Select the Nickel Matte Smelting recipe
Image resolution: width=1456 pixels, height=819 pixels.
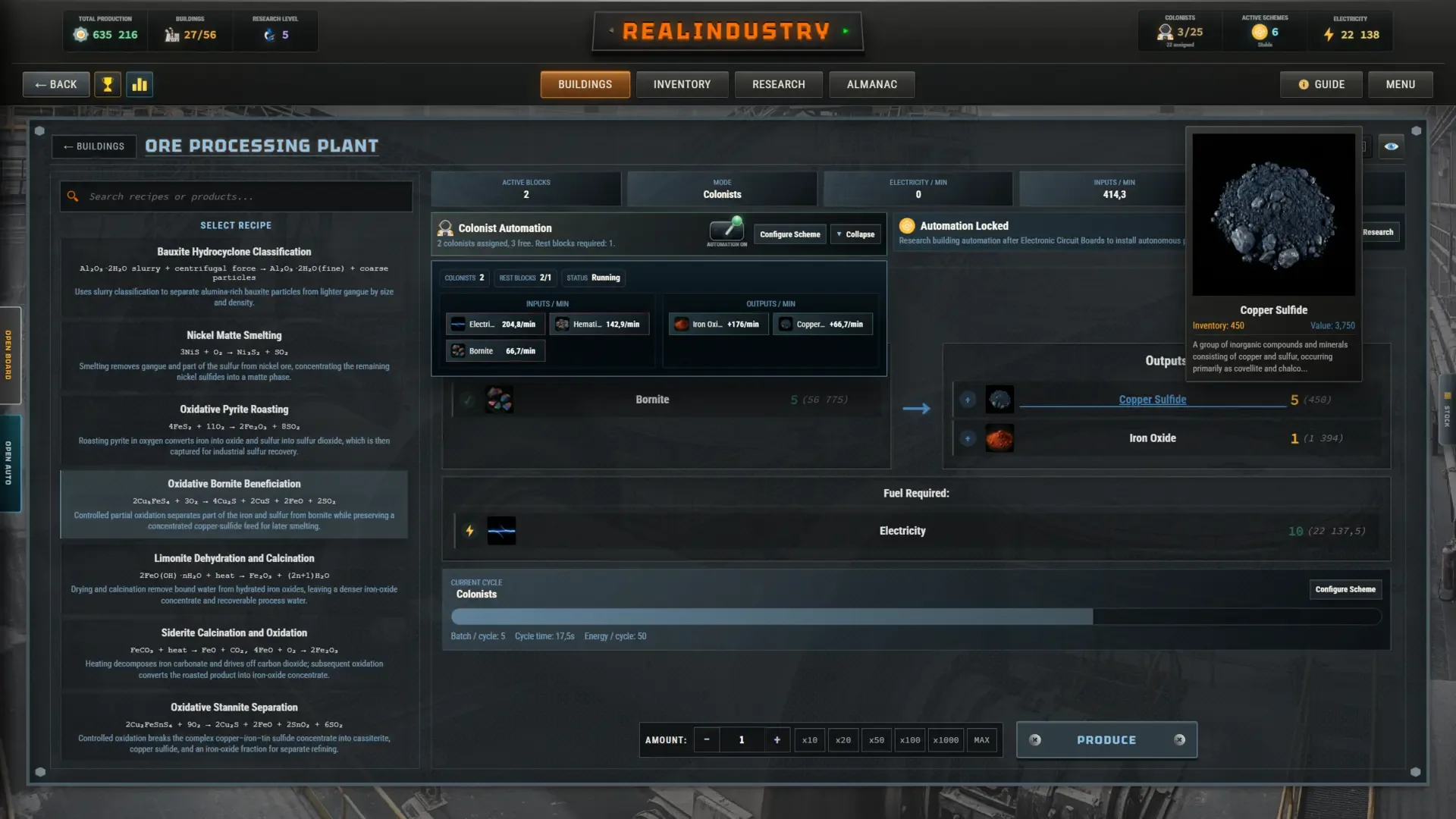[234, 356]
